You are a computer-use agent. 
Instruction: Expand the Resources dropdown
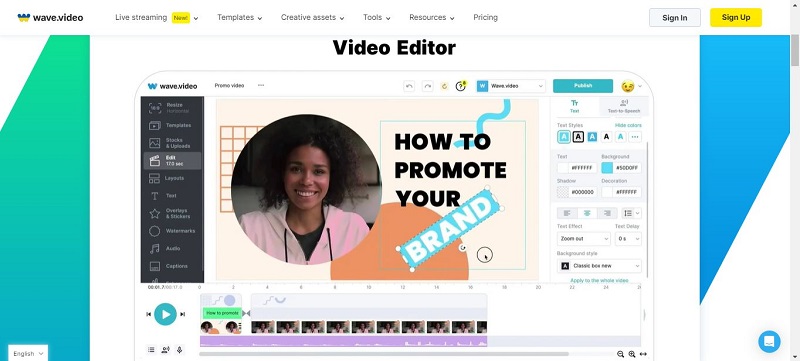tap(432, 17)
